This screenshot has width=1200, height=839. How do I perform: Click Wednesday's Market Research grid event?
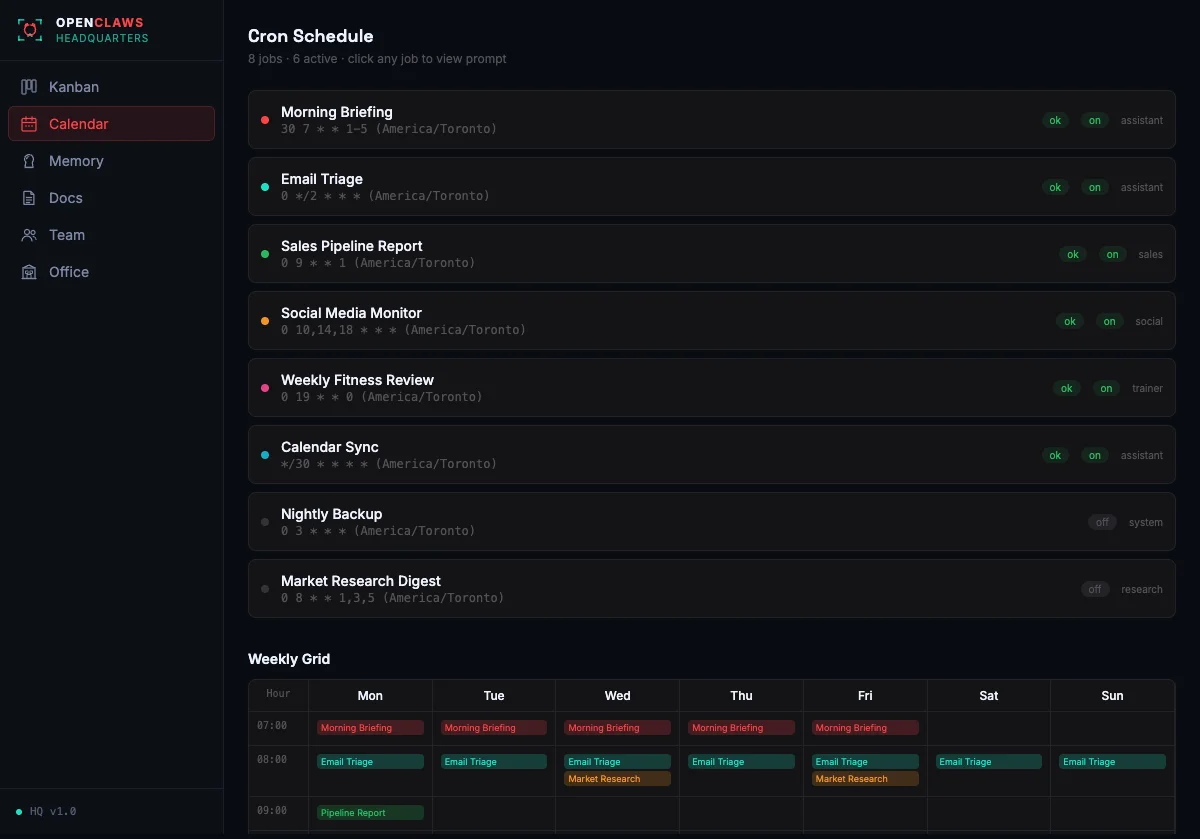[x=617, y=779]
